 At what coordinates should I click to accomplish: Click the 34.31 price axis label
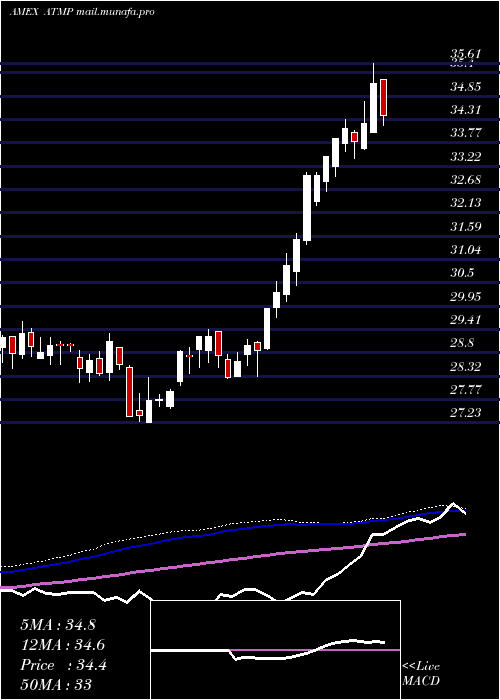click(466, 110)
